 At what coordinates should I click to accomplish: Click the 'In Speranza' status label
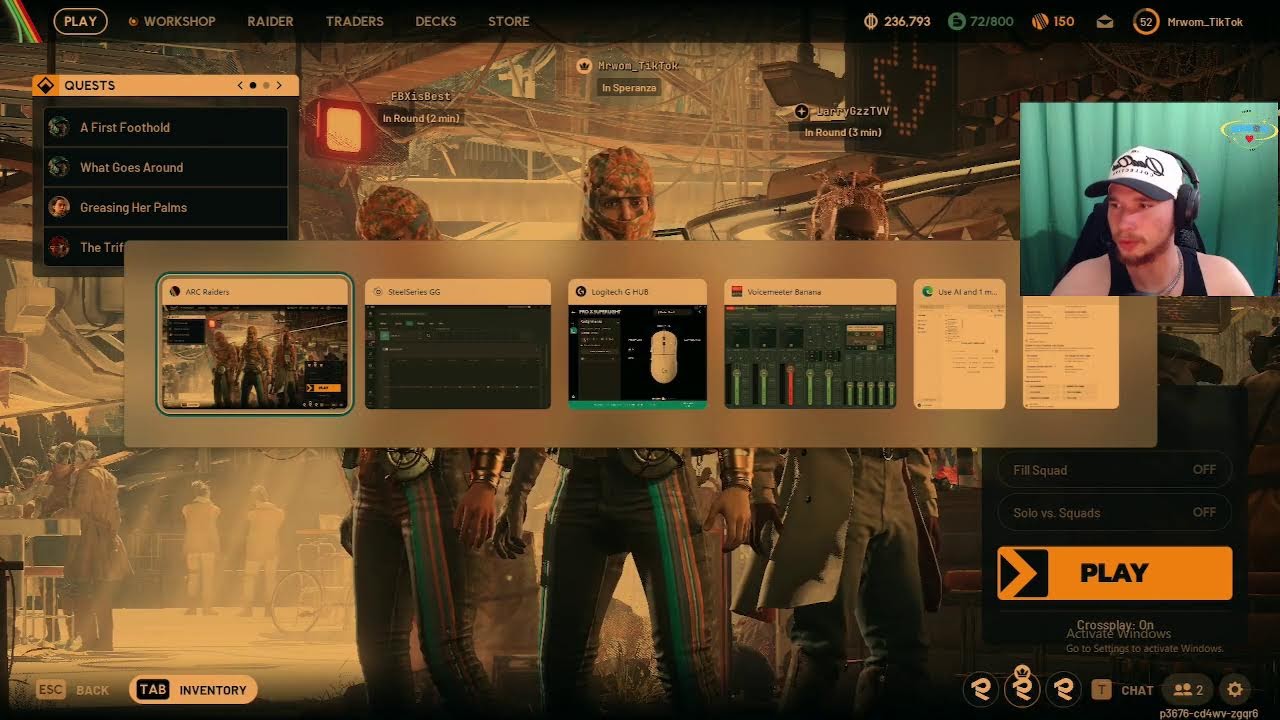point(629,88)
